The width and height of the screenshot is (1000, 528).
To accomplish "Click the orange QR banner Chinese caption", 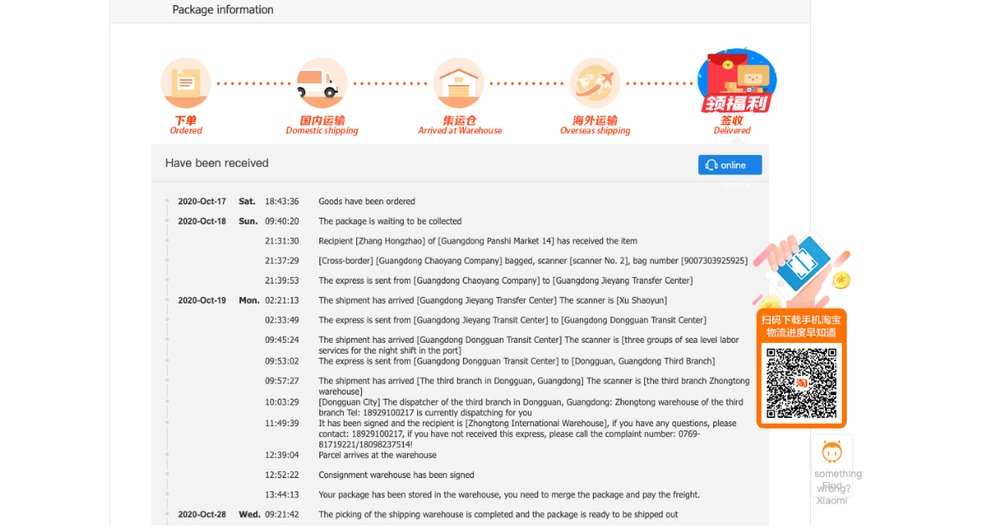I will click(x=801, y=326).
